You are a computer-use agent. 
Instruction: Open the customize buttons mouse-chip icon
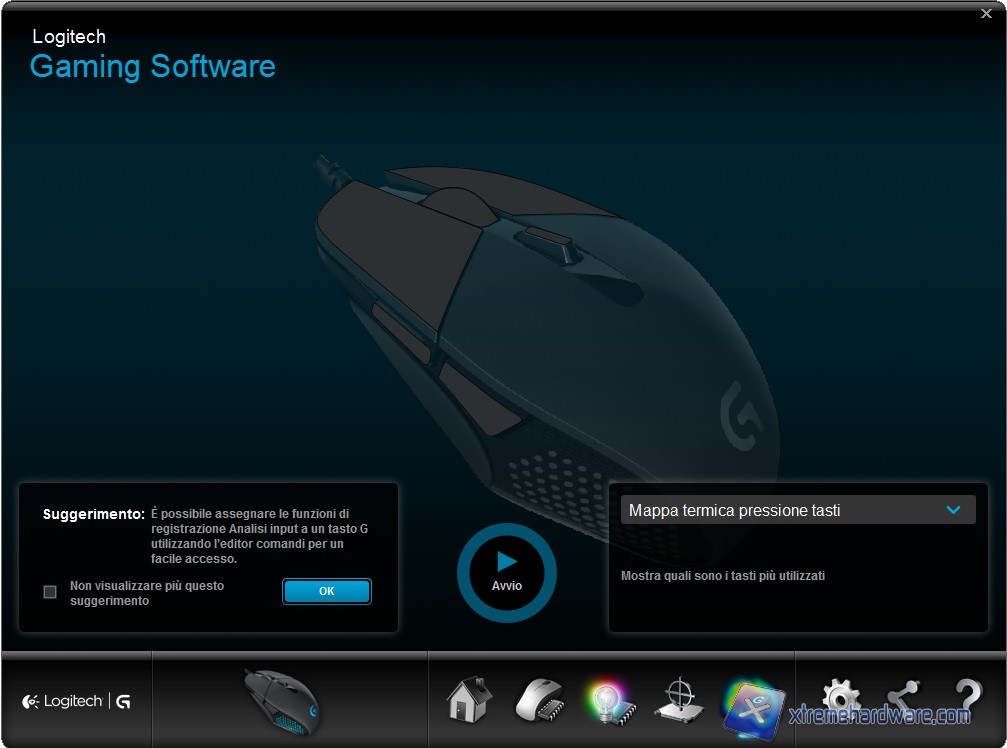click(540, 700)
